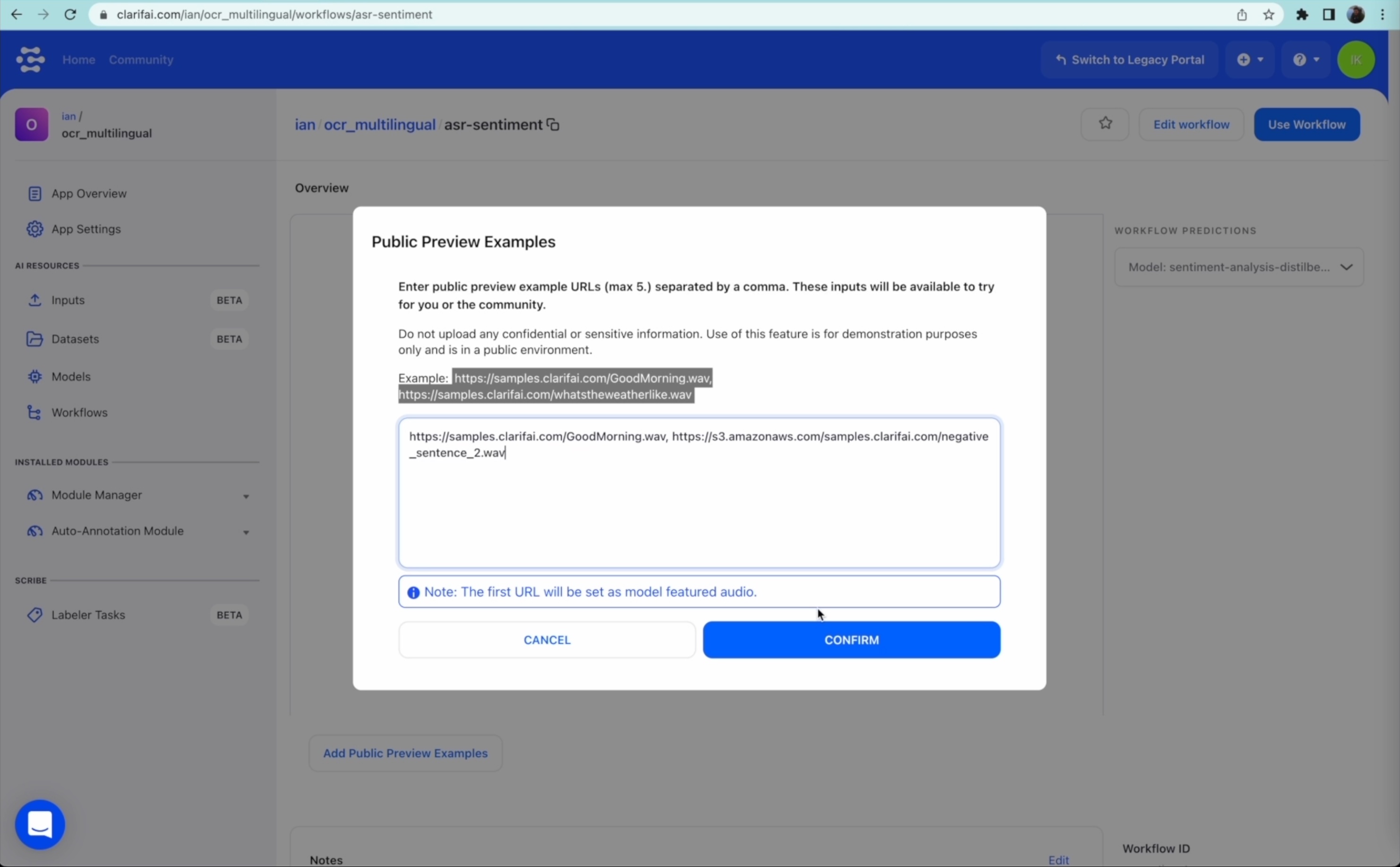The height and width of the screenshot is (867, 1400).
Task: Open Inputs in the sidebar
Action: (68, 300)
